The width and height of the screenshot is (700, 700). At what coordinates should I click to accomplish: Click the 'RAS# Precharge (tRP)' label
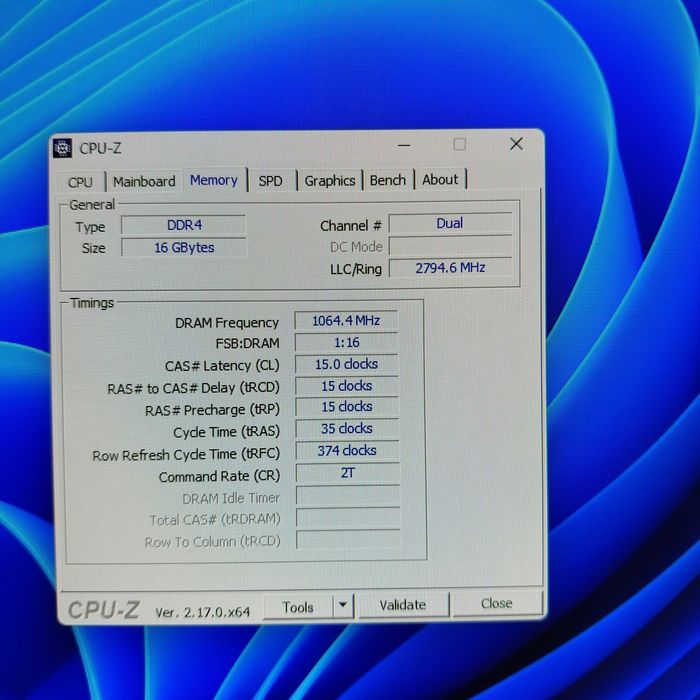coord(212,409)
